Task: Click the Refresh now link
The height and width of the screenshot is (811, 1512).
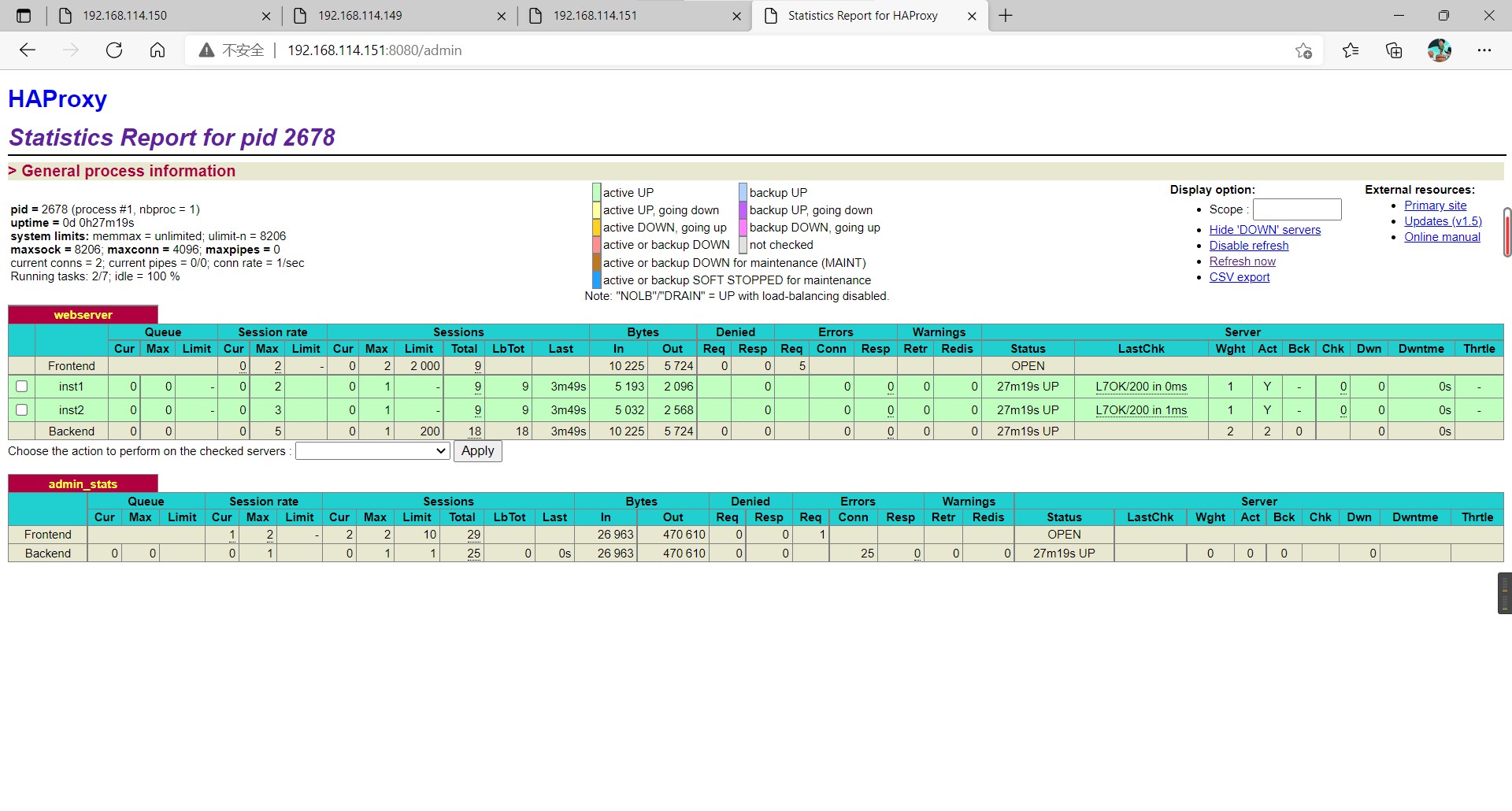Action: coord(1242,261)
